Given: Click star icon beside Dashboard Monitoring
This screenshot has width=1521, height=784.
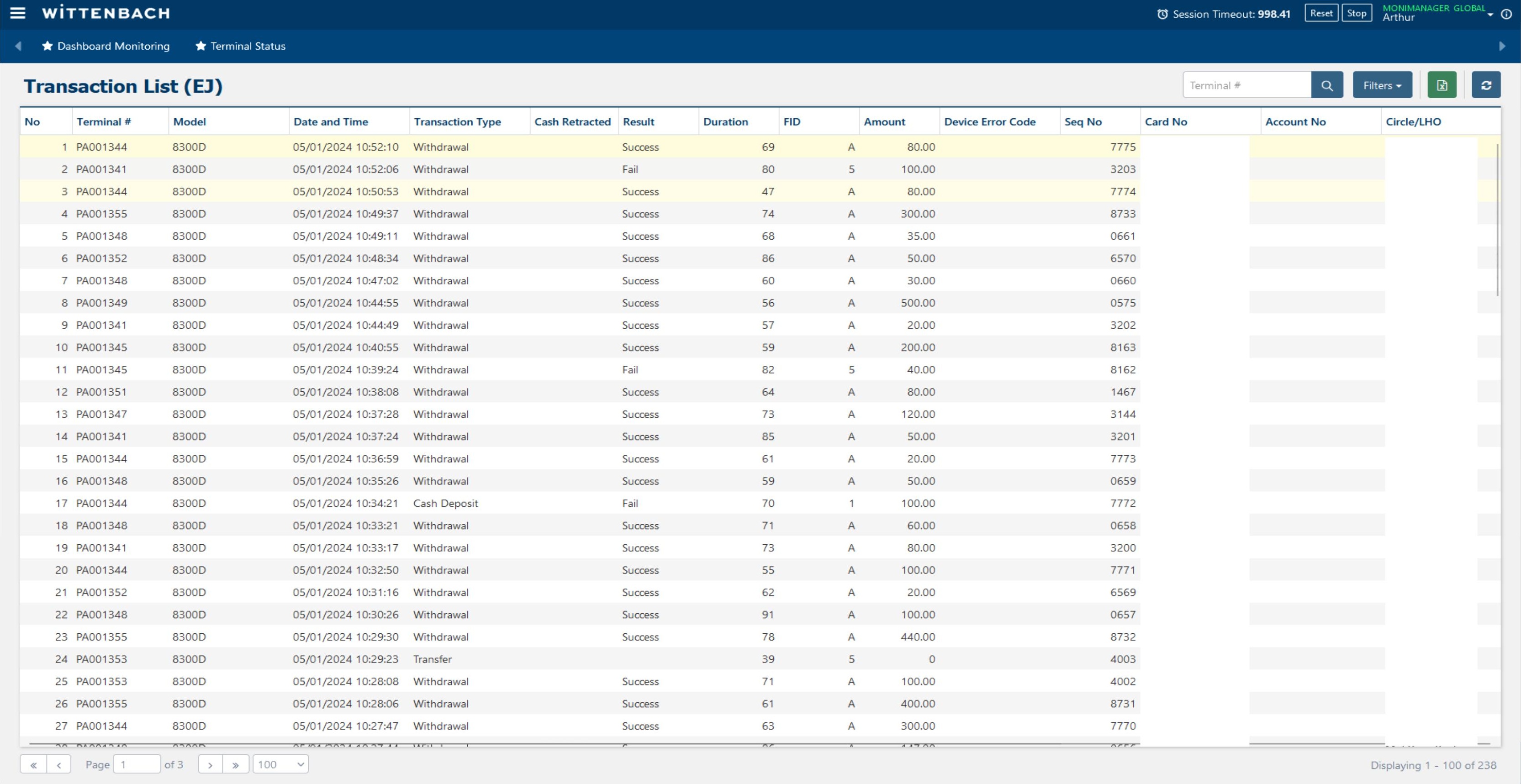Looking at the screenshot, I should tap(47, 46).
